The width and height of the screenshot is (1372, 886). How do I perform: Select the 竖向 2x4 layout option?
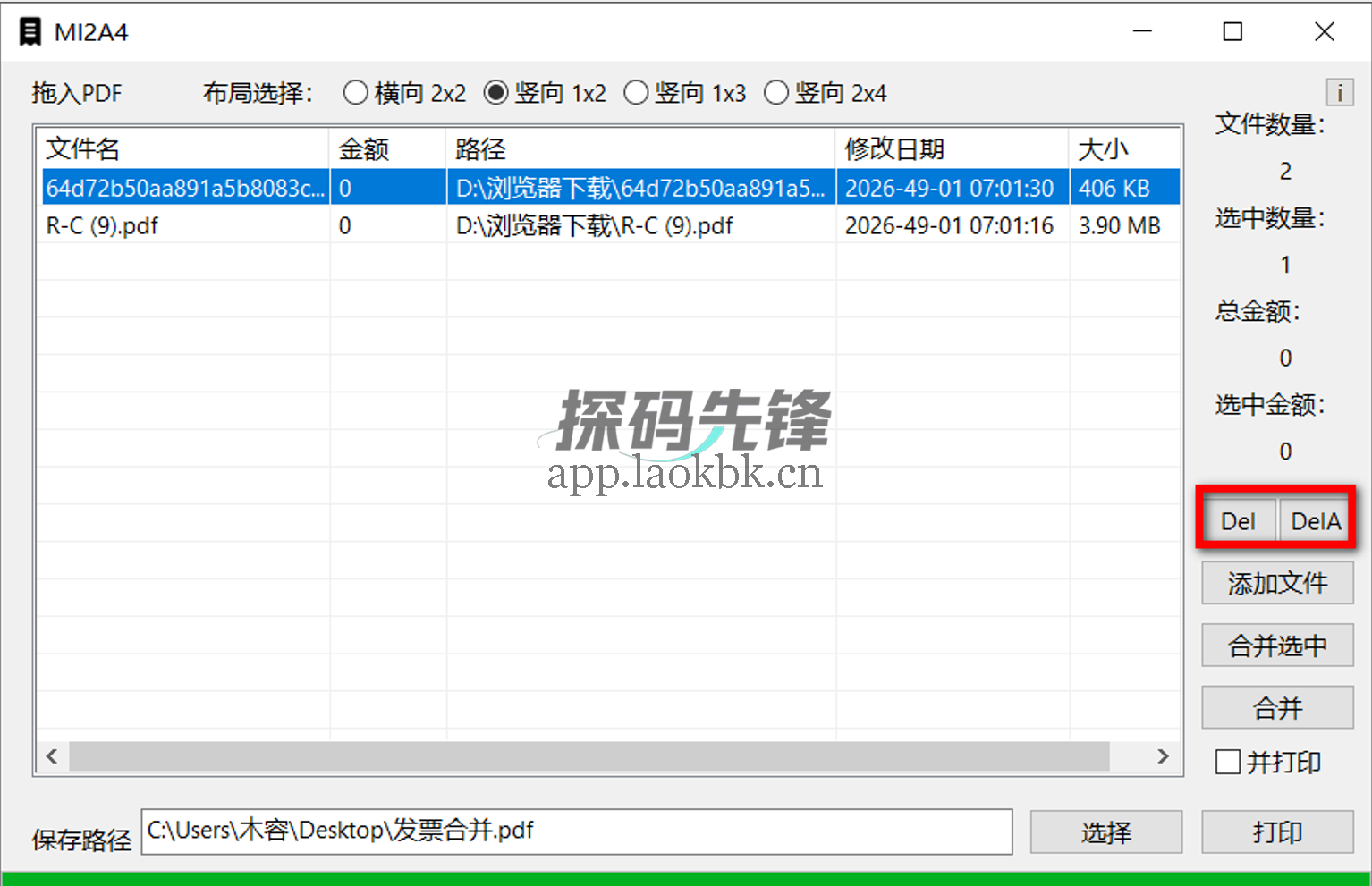coord(776,92)
